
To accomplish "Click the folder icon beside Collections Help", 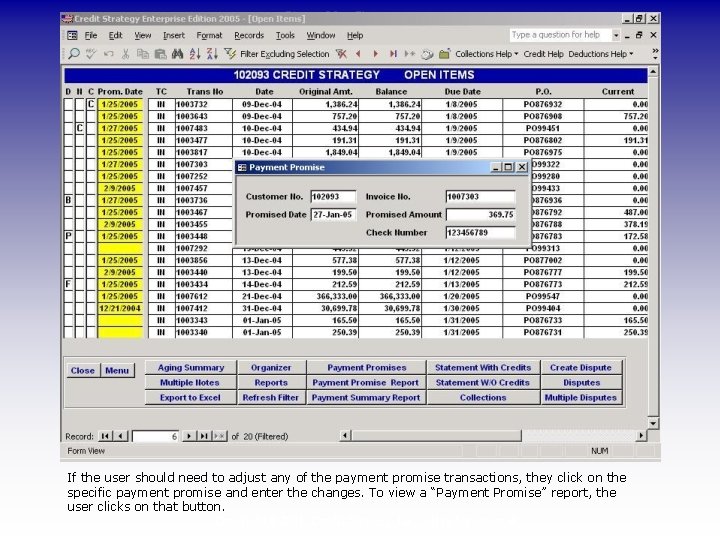I will point(444,54).
